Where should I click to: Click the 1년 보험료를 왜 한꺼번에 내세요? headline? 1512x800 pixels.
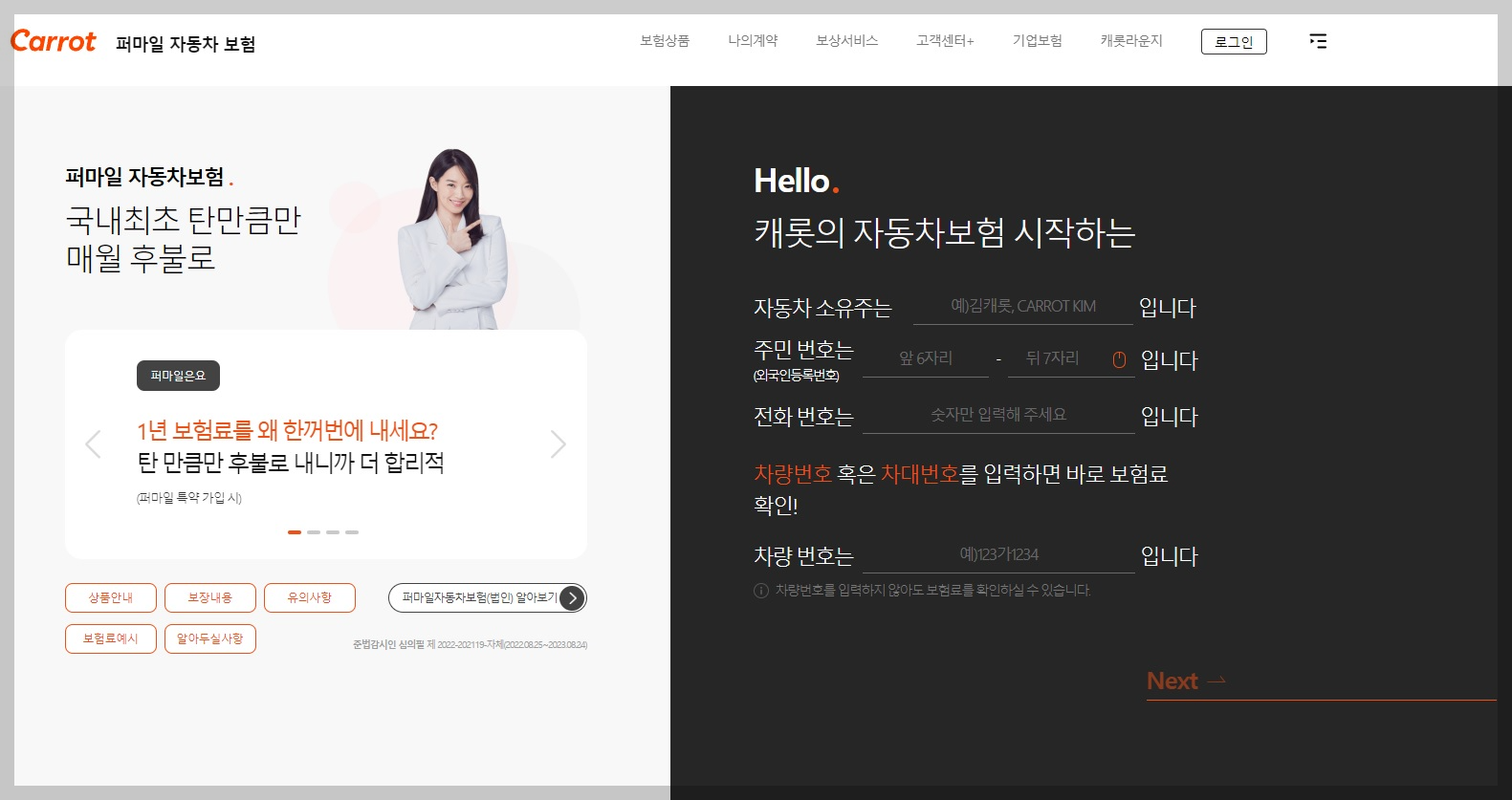point(288,431)
